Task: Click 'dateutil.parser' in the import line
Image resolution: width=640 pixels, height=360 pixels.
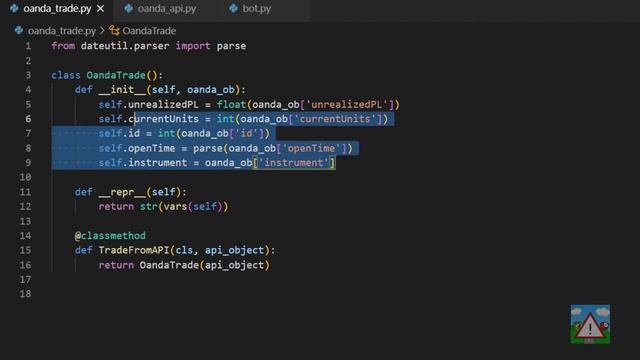Action: pyautogui.click(x=125, y=46)
